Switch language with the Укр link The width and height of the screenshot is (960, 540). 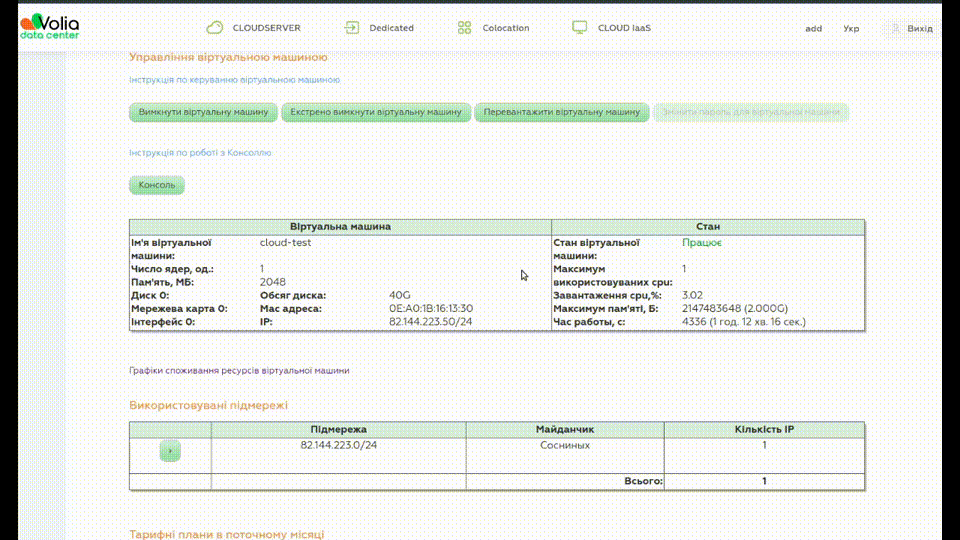[x=851, y=29]
